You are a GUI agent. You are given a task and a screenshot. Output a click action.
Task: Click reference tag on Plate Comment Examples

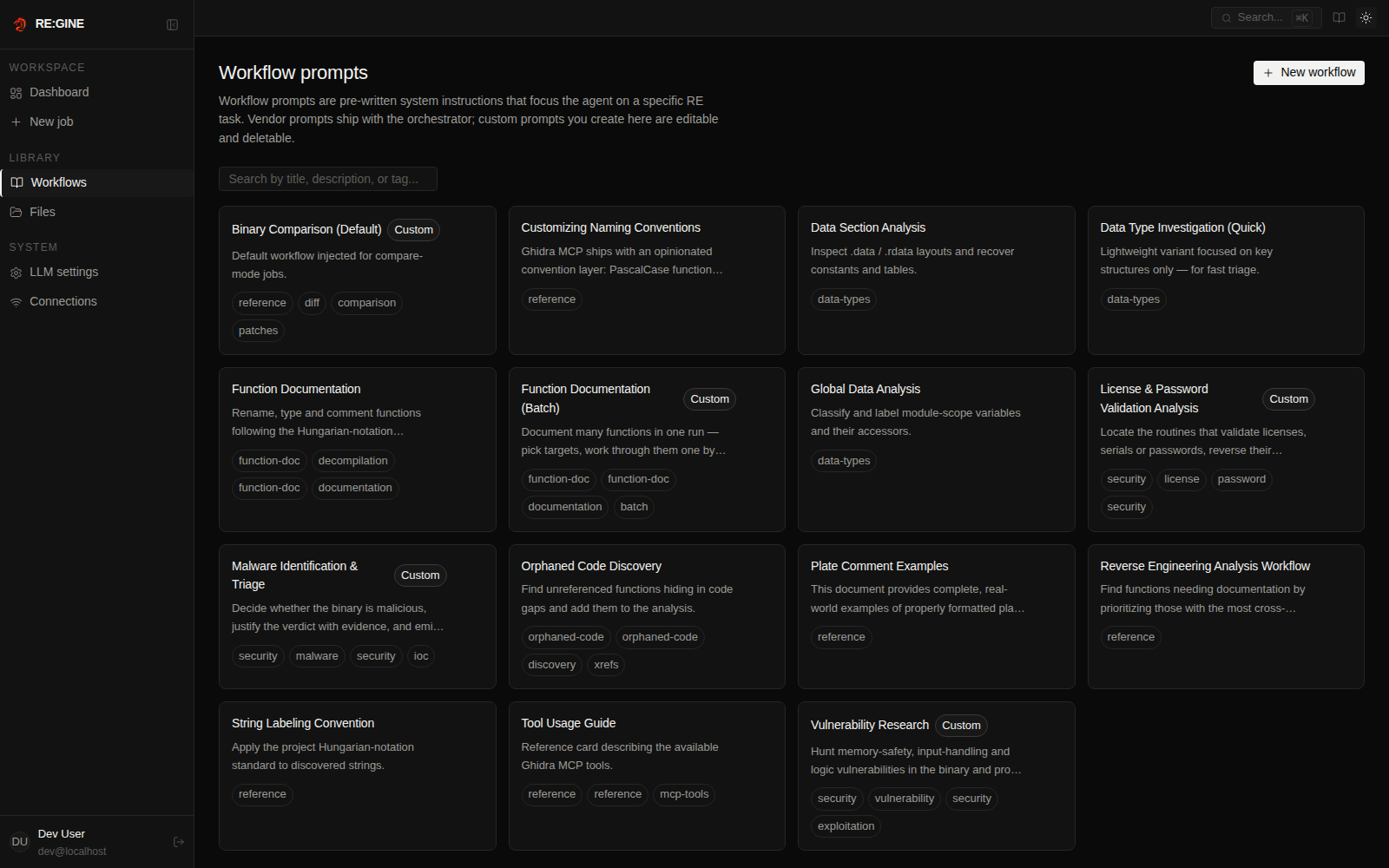point(841,637)
